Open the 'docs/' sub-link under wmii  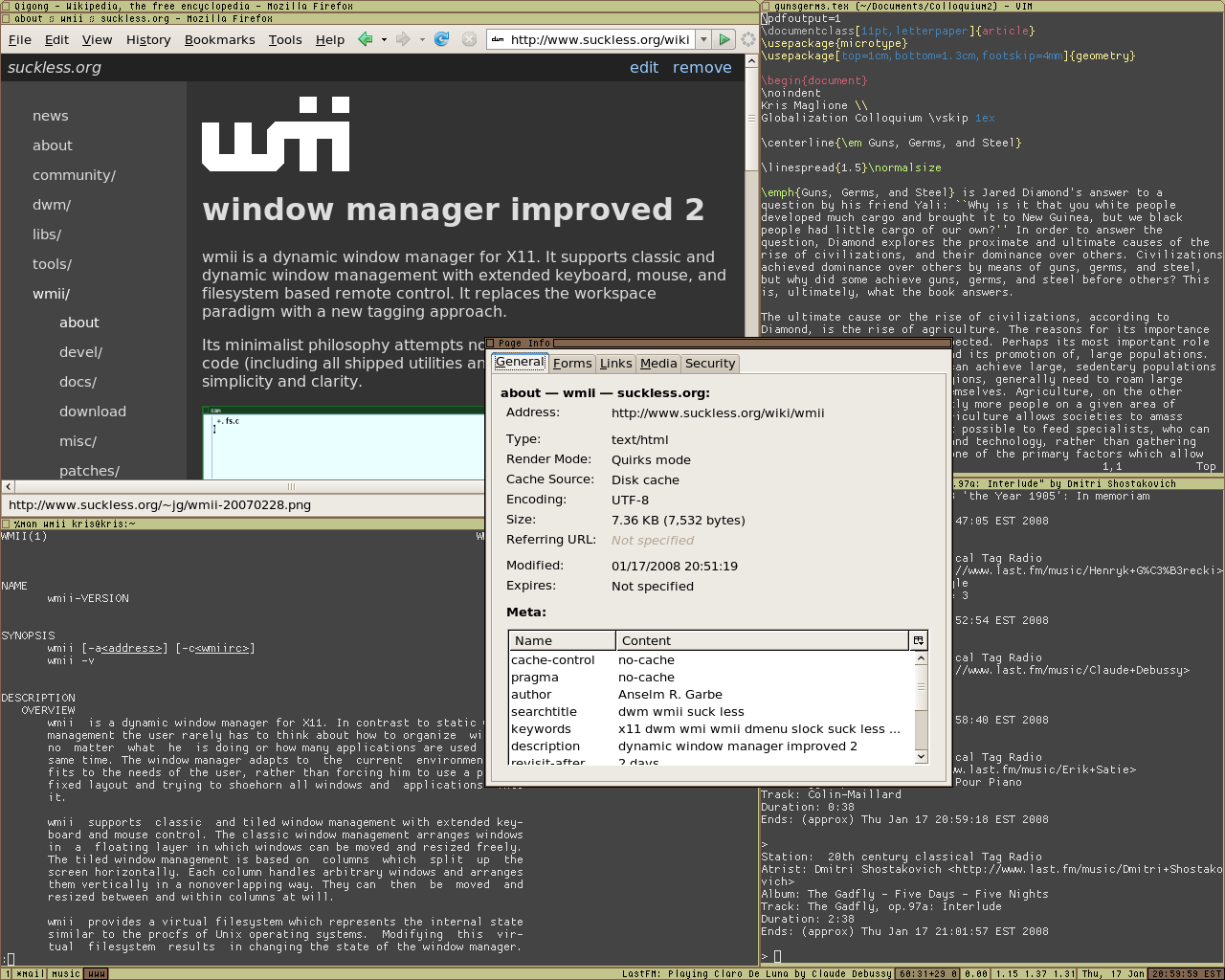(x=78, y=382)
